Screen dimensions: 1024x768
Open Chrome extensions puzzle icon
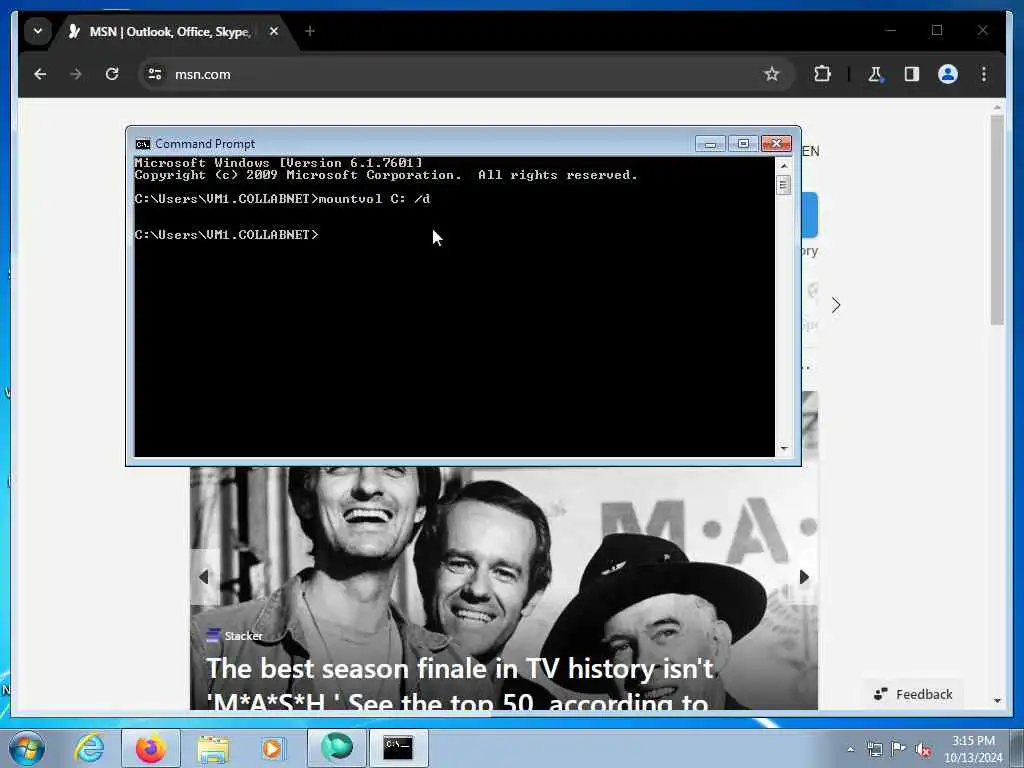(x=822, y=74)
